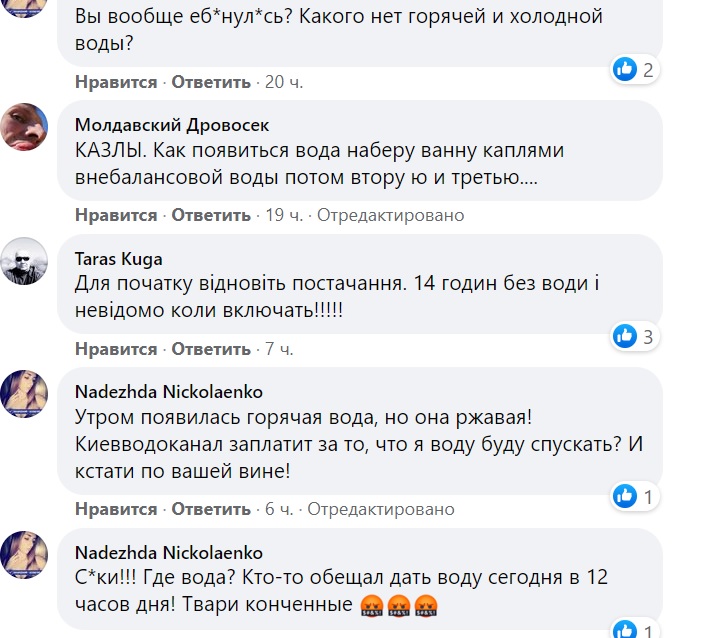
Task: Reply to Nadezhda's comment from 6 hours ago
Action: 211,509
